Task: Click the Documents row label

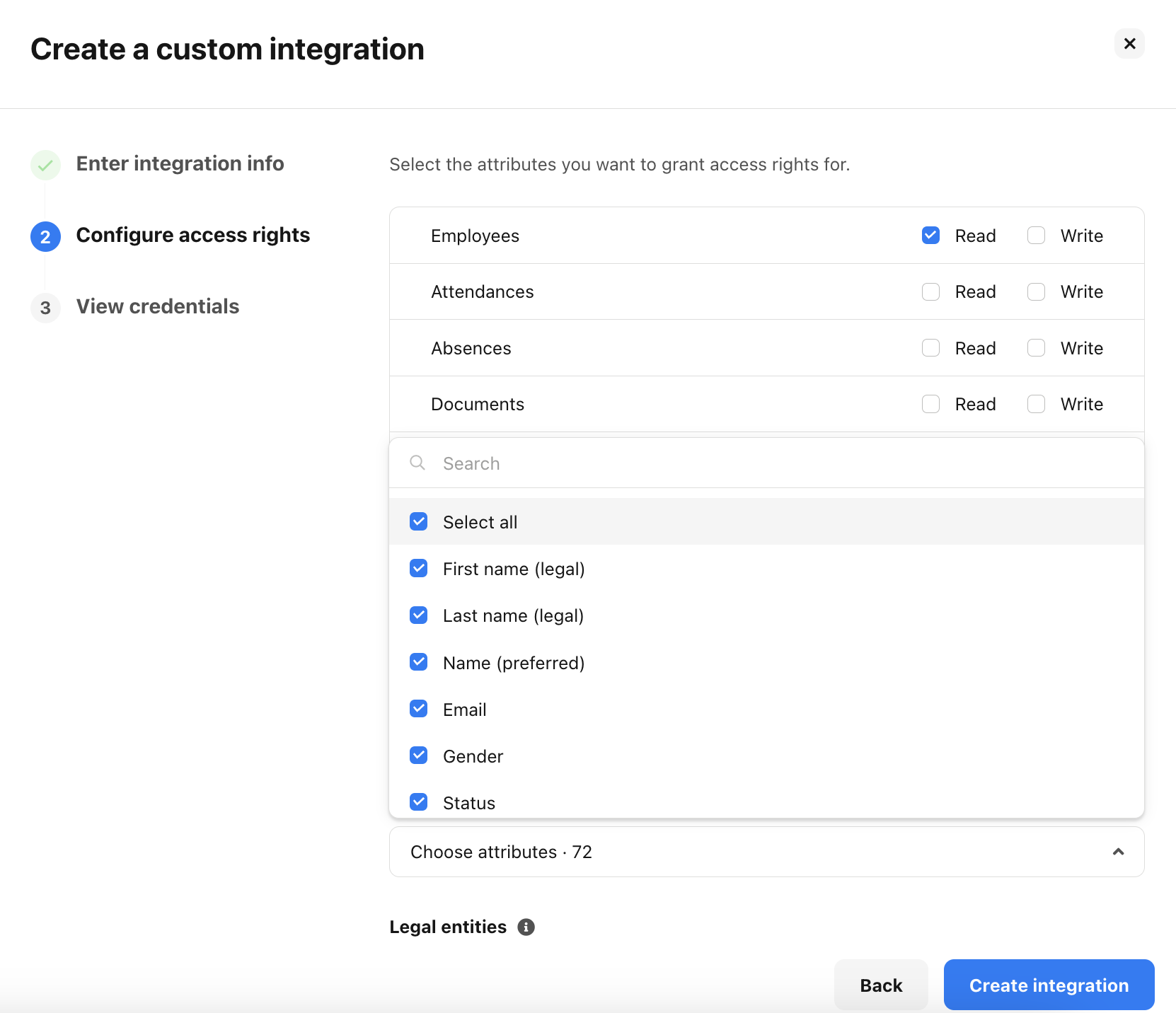Action: click(x=478, y=404)
